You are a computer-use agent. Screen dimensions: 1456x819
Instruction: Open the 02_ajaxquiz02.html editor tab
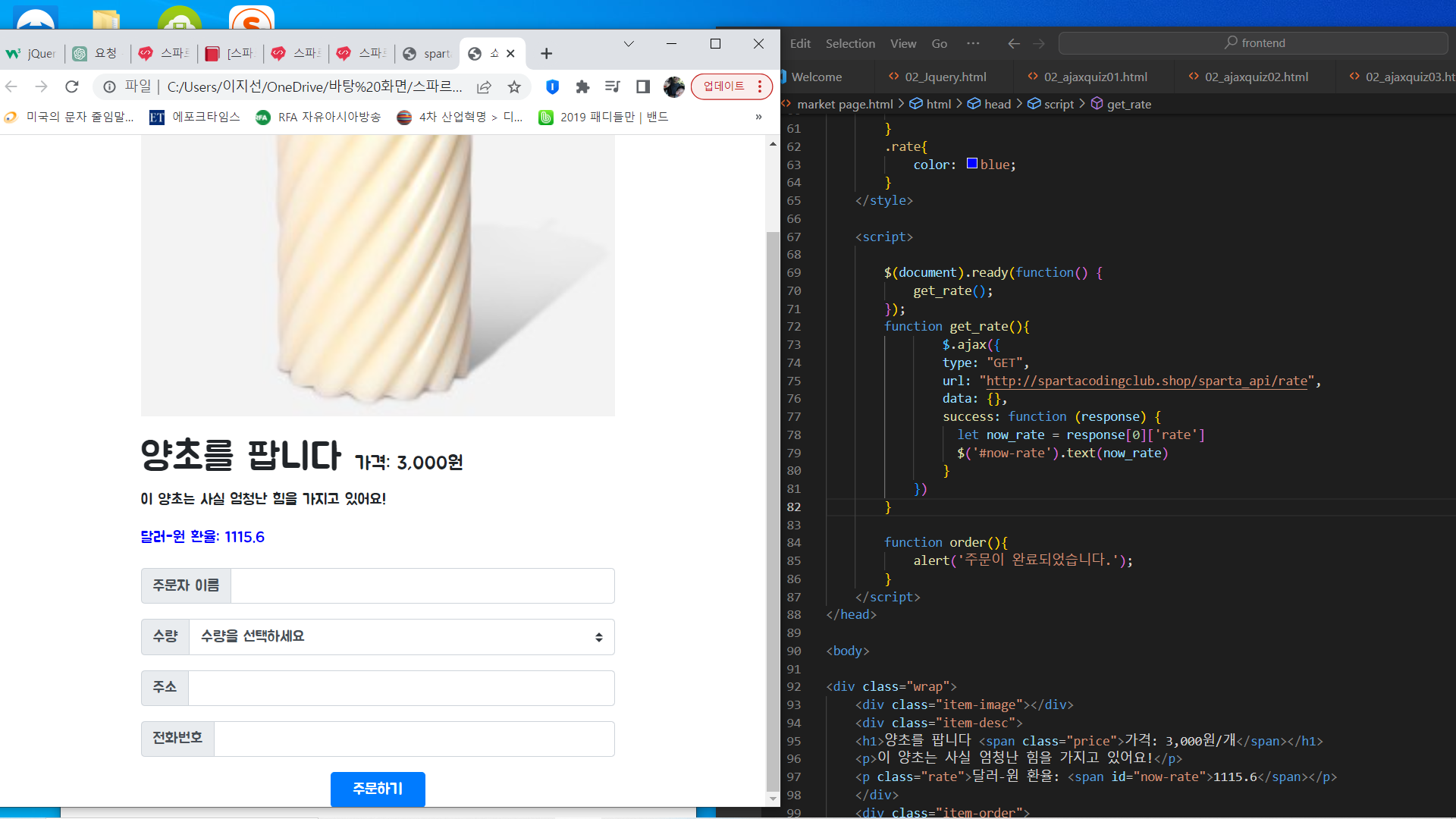pos(1256,77)
